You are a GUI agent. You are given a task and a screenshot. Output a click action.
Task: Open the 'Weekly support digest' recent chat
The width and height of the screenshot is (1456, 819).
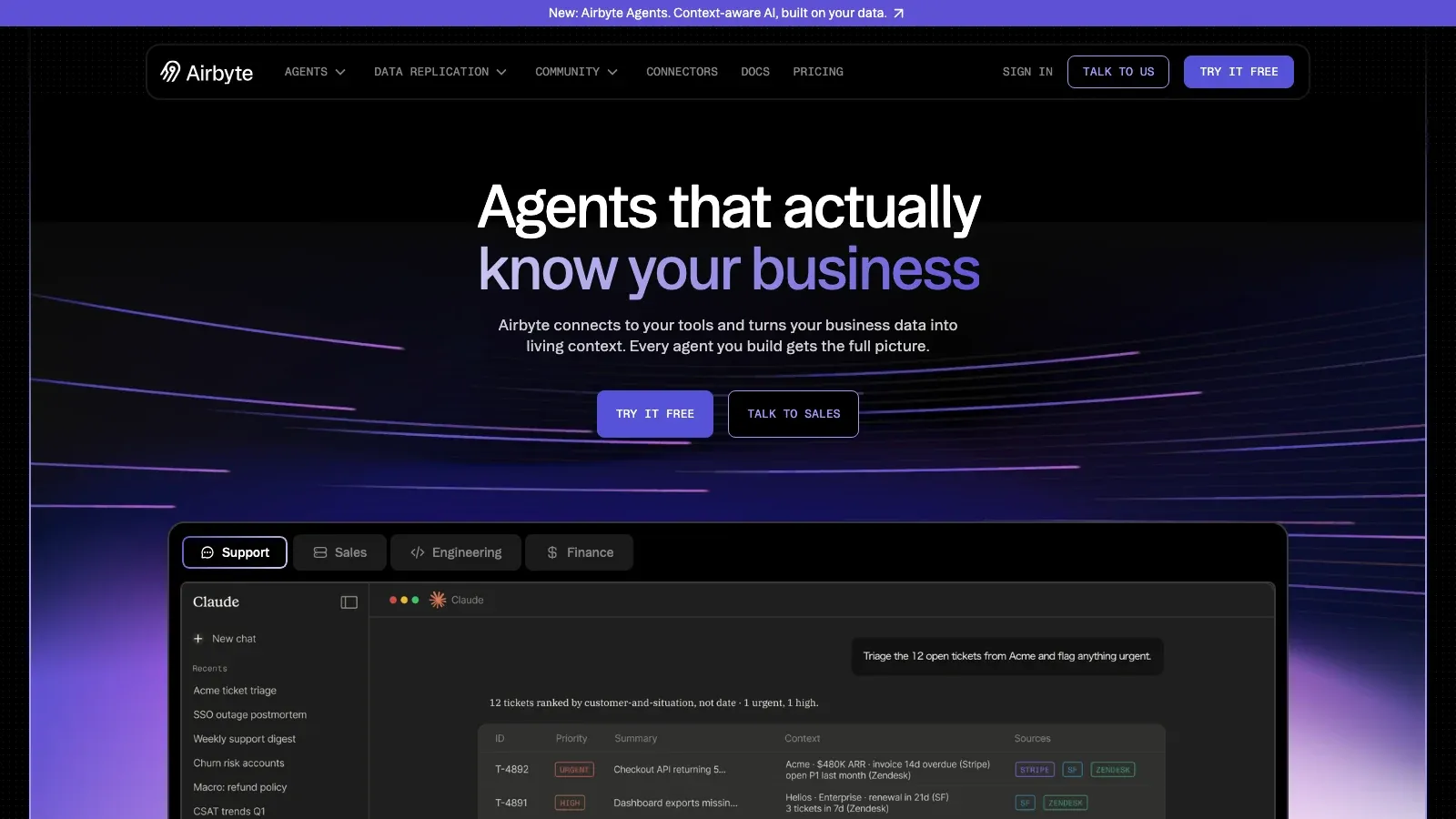tap(244, 739)
